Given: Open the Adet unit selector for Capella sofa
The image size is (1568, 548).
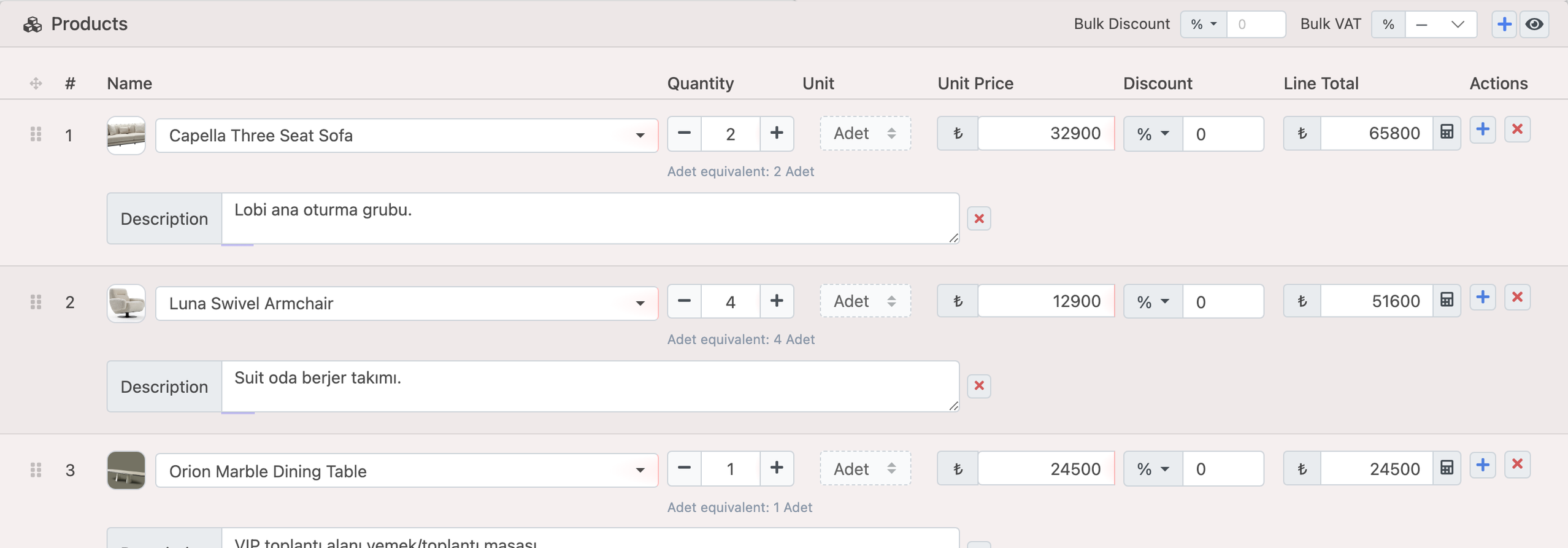Looking at the screenshot, I should pyautogui.click(x=865, y=133).
